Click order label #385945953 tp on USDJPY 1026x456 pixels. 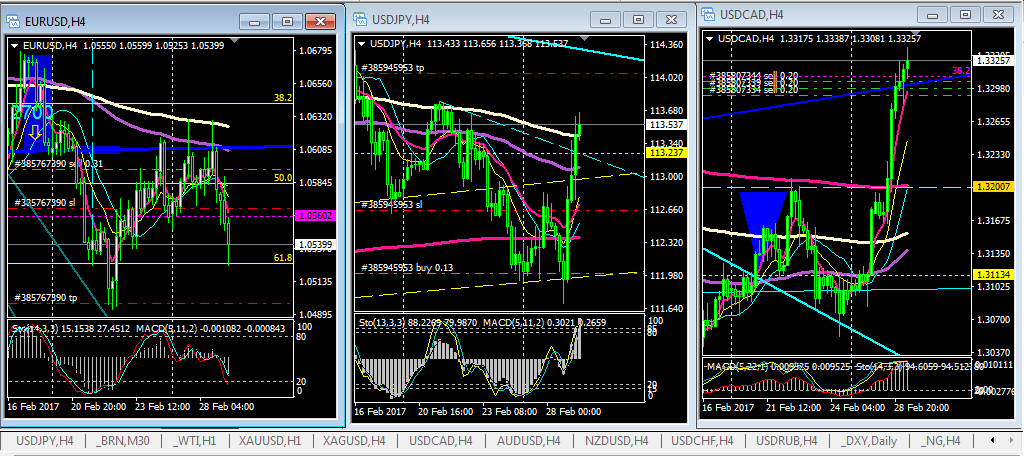point(392,67)
